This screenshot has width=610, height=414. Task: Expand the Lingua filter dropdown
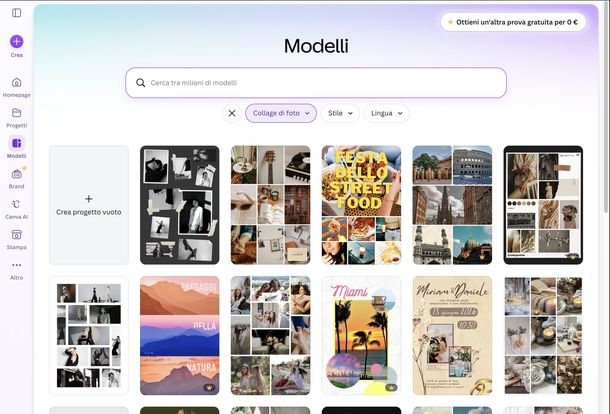click(386, 113)
